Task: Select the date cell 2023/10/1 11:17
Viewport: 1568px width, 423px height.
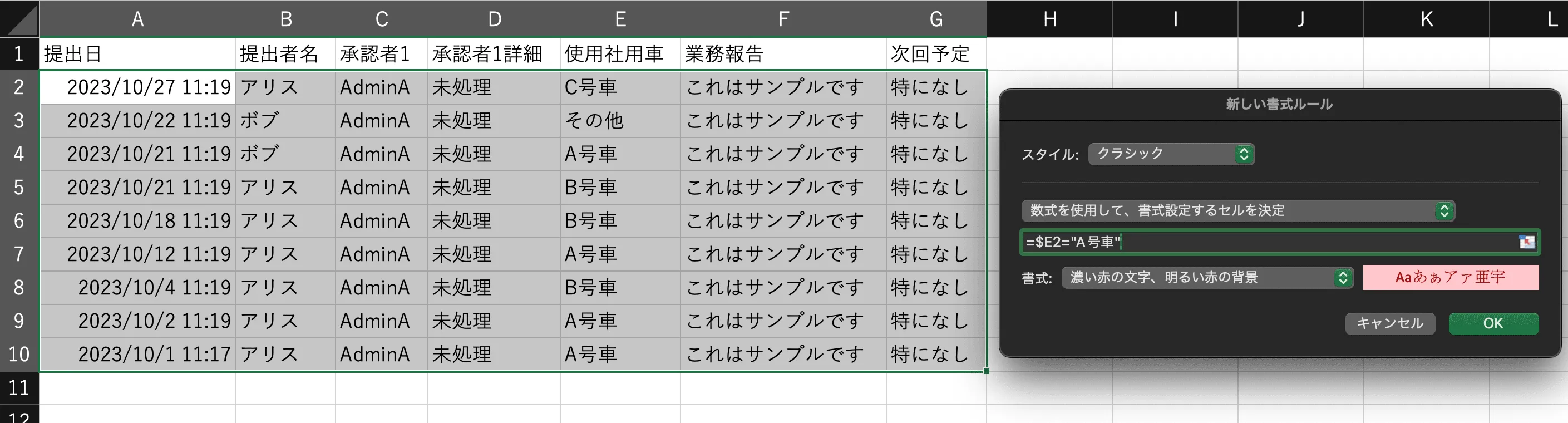Action: tap(136, 353)
